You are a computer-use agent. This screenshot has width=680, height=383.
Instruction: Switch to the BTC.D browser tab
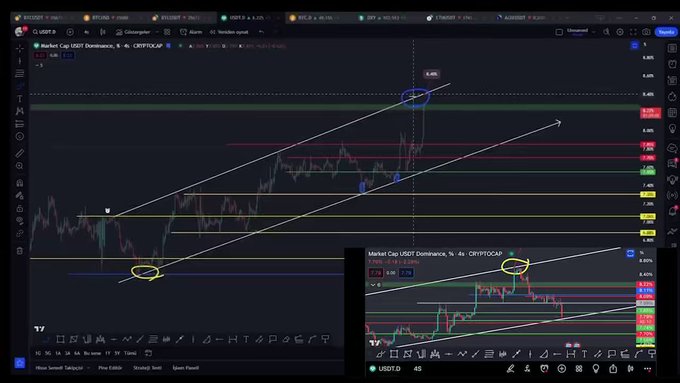[x=319, y=18]
